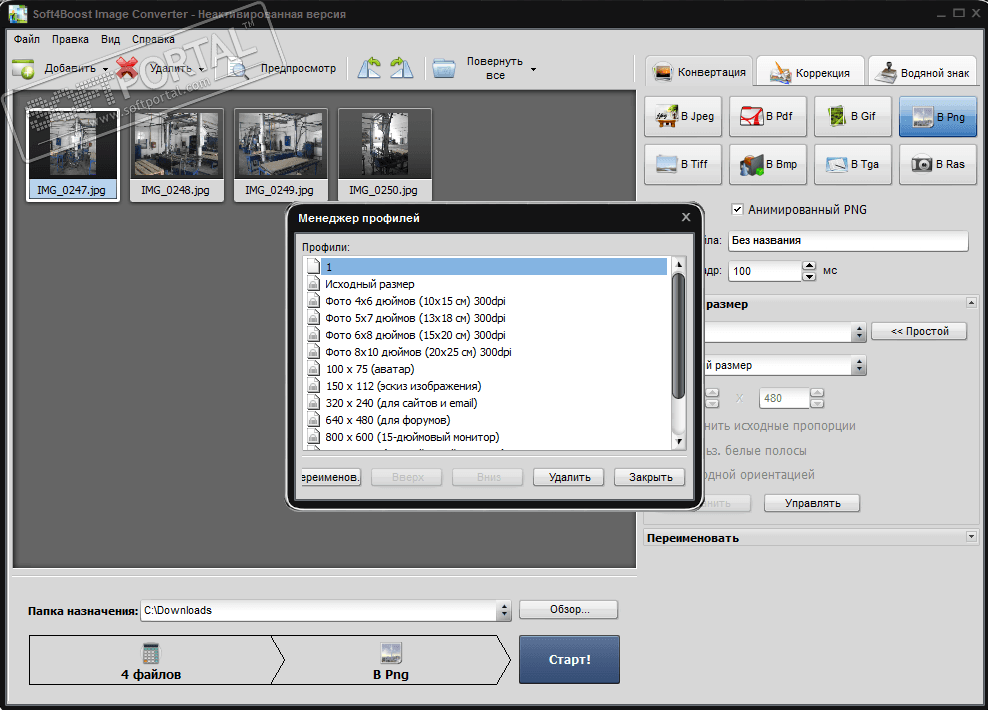988x710 pixels.
Task: Expand the Переименовать section
Action: click(x=971, y=537)
